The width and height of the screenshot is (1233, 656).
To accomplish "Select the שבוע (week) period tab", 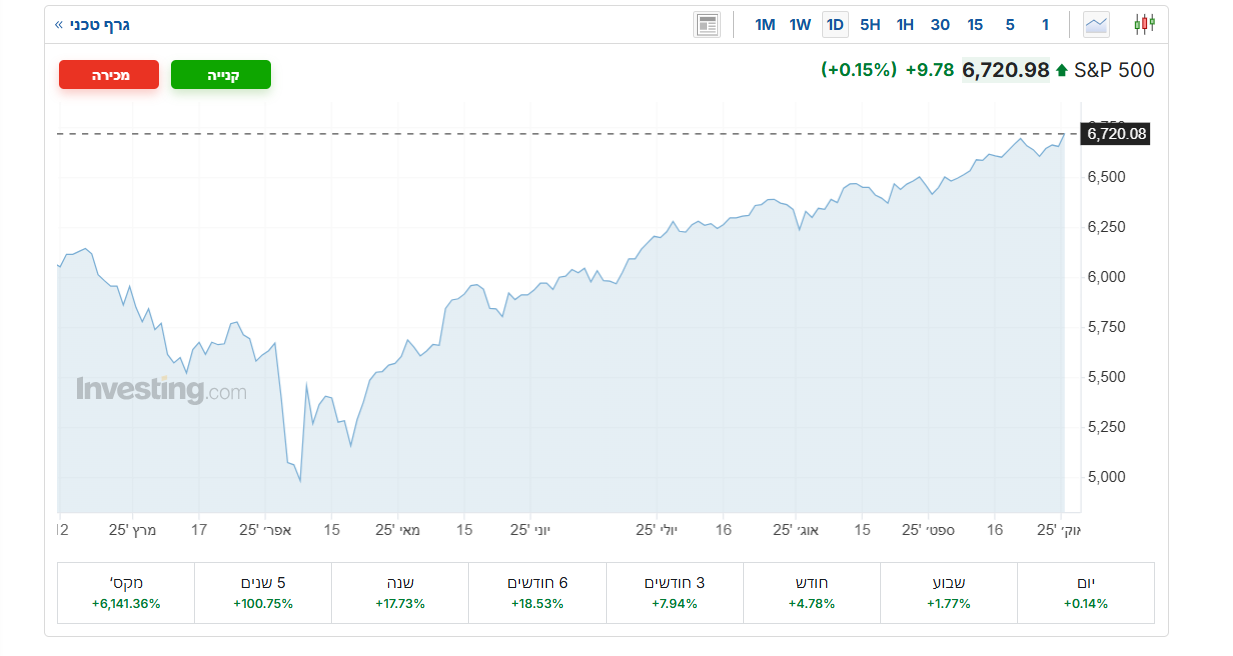I will (x=948, y=593).
